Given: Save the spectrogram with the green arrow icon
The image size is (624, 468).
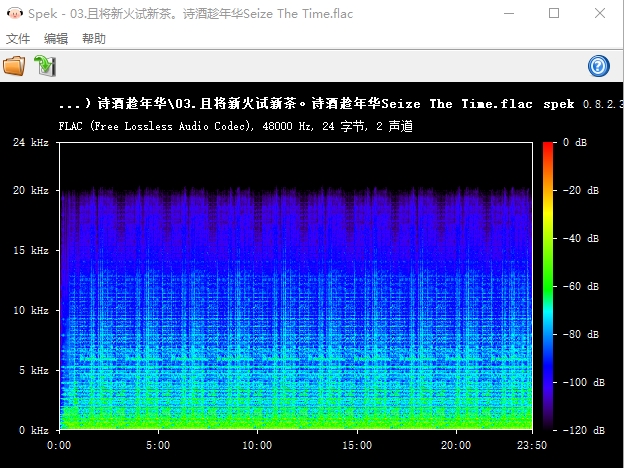Looking at the screenshot, I should pyautogui.click(x=45, y=66).
